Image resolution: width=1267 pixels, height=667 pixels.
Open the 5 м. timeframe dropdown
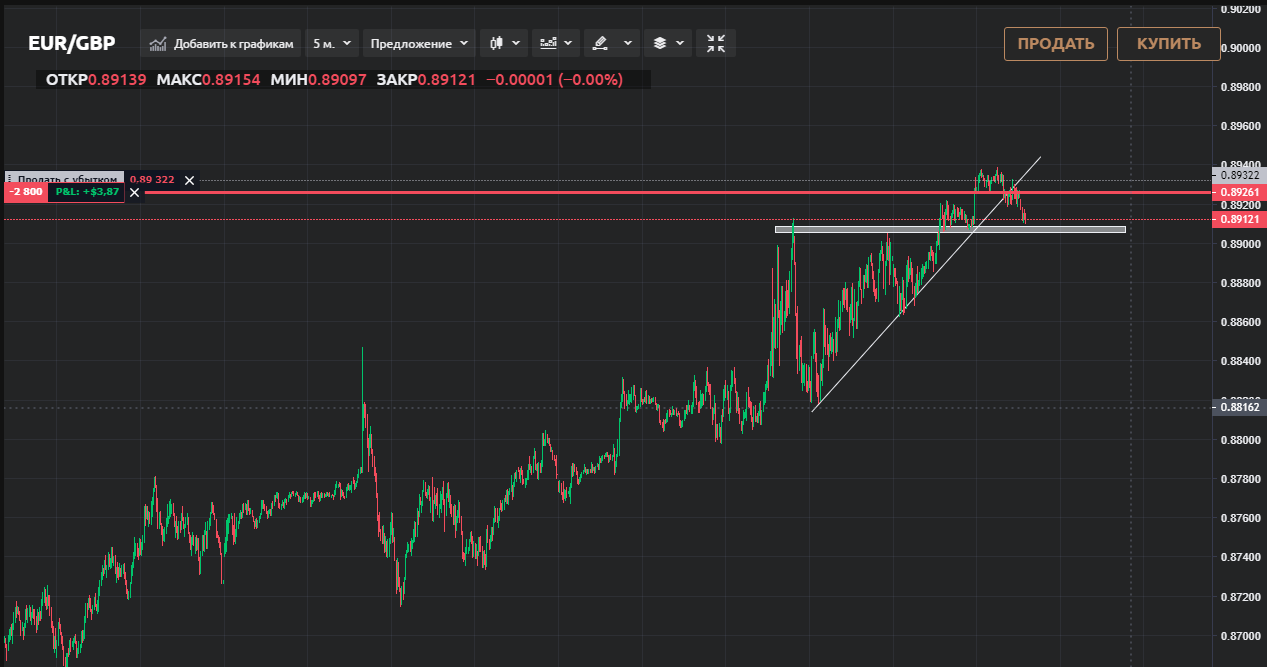point(332,44)
